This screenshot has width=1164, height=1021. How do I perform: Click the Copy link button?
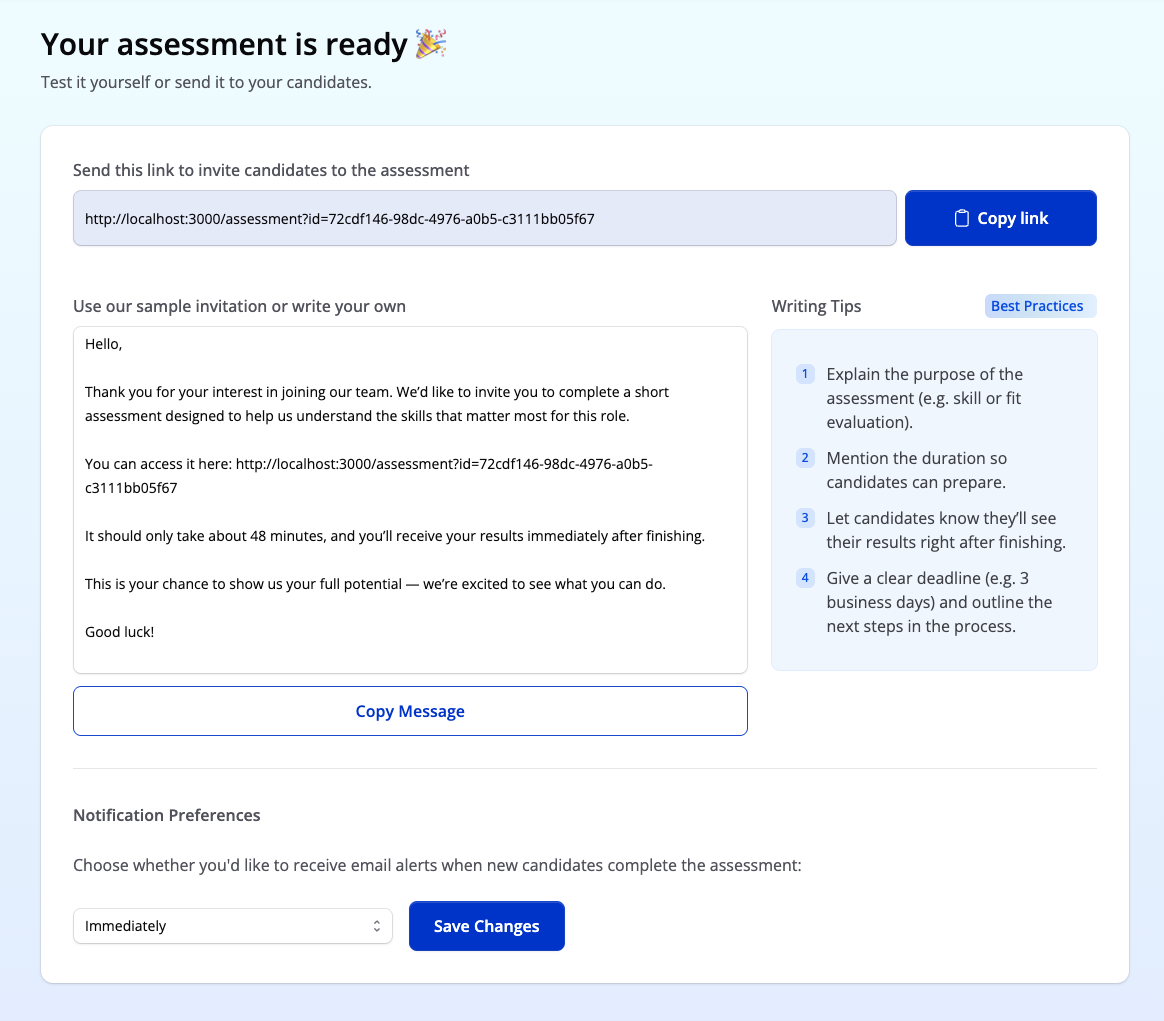(x=1000, y=217)
